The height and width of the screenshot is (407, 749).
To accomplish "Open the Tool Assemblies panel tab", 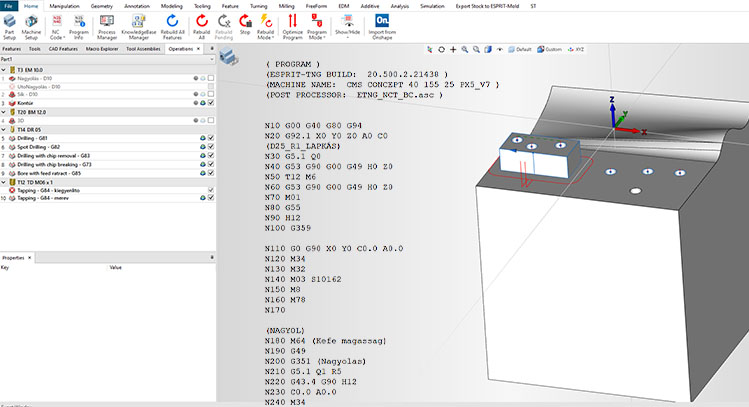I will point(143,49).
